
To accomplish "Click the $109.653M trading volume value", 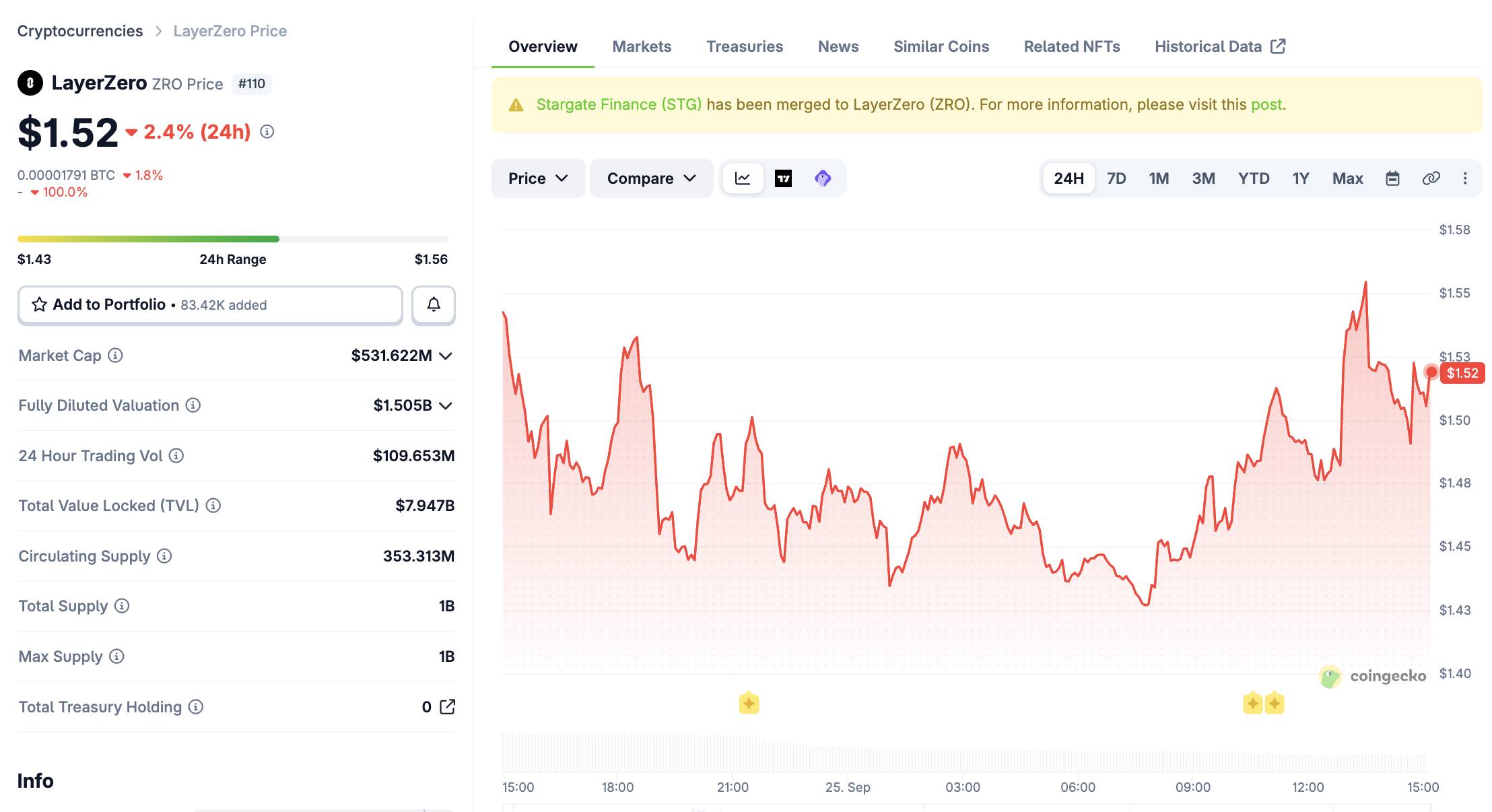I will pyautogui.click(x=414, y=456).
